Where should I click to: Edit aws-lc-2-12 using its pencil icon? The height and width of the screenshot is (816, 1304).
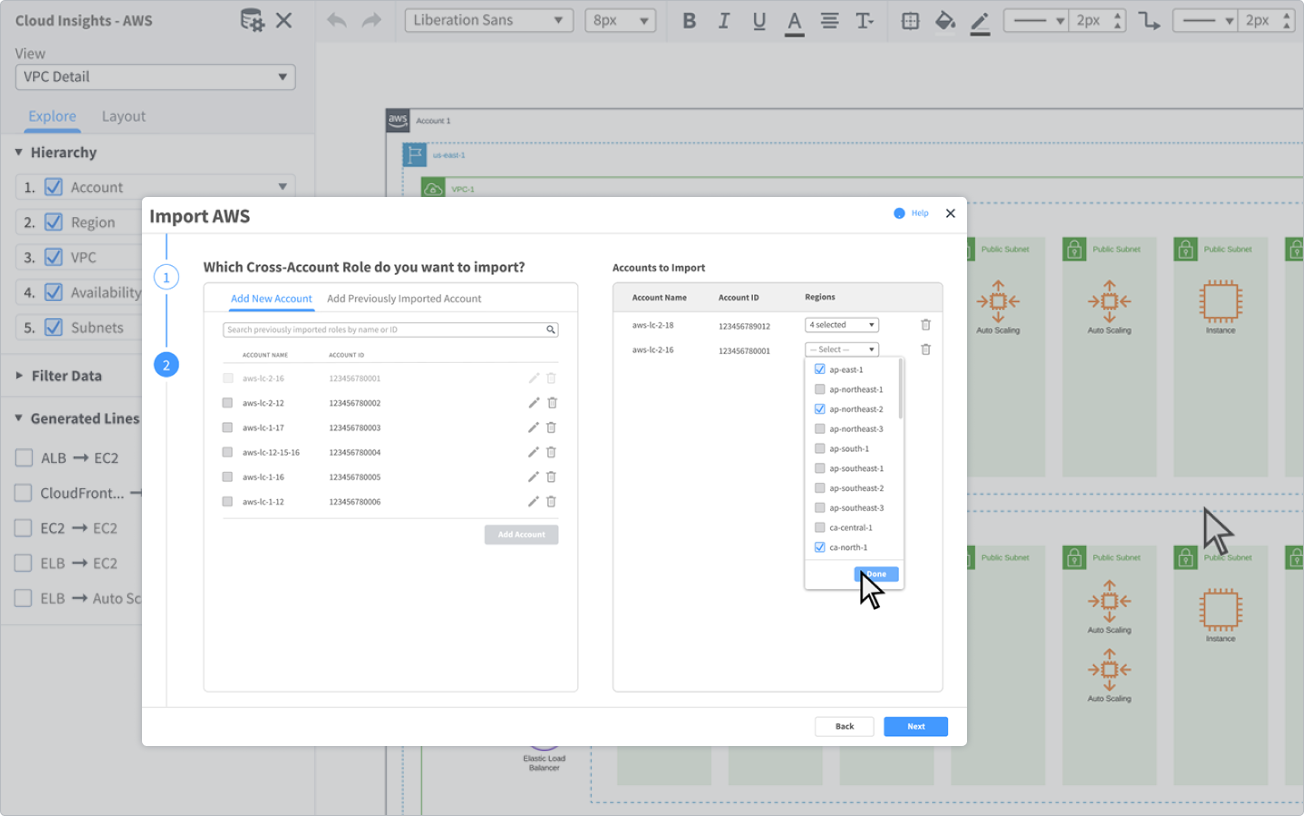(532, 402)
